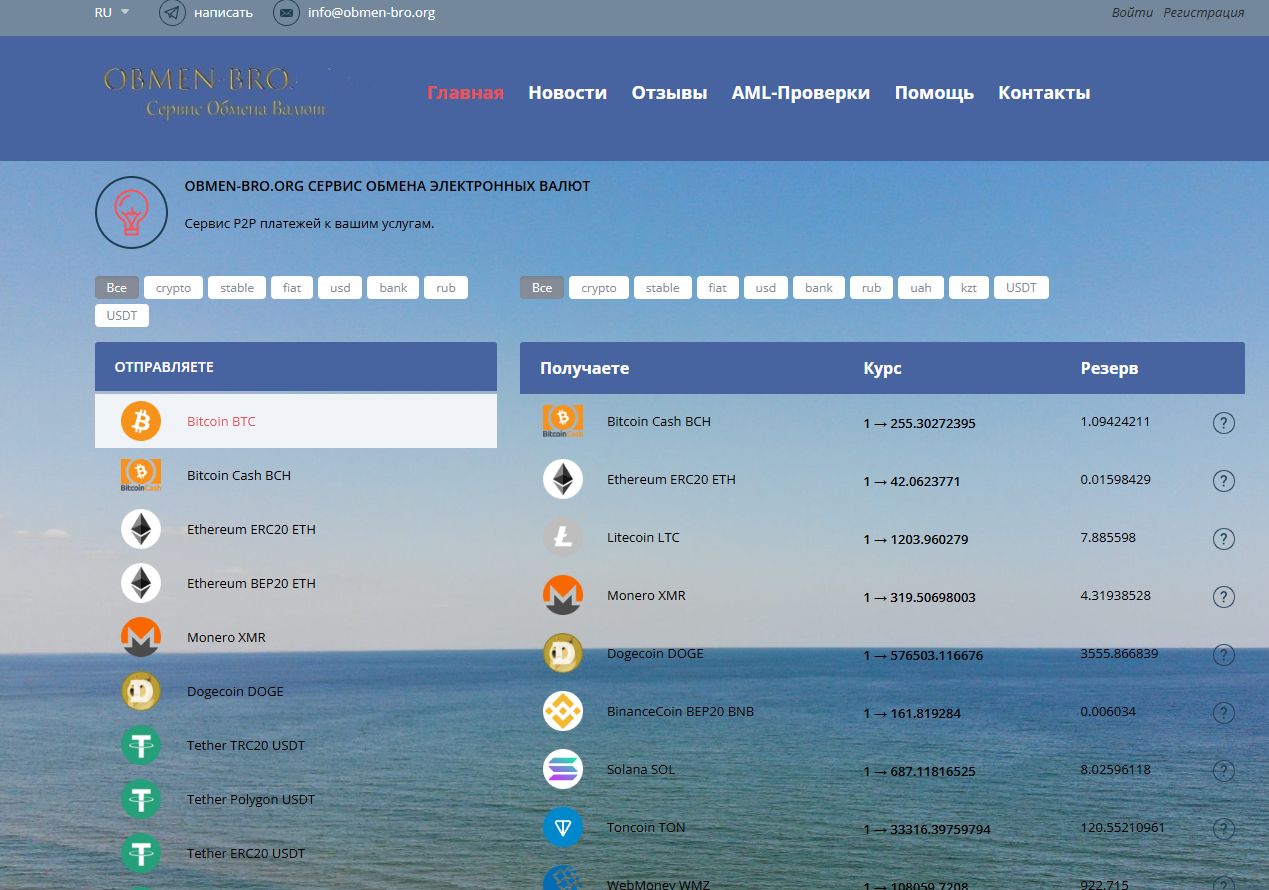Viewport: 1269px width, 890px height.
Task: Select the 'USDT' filter in the receive column
Action: (x=1021, y=288)
